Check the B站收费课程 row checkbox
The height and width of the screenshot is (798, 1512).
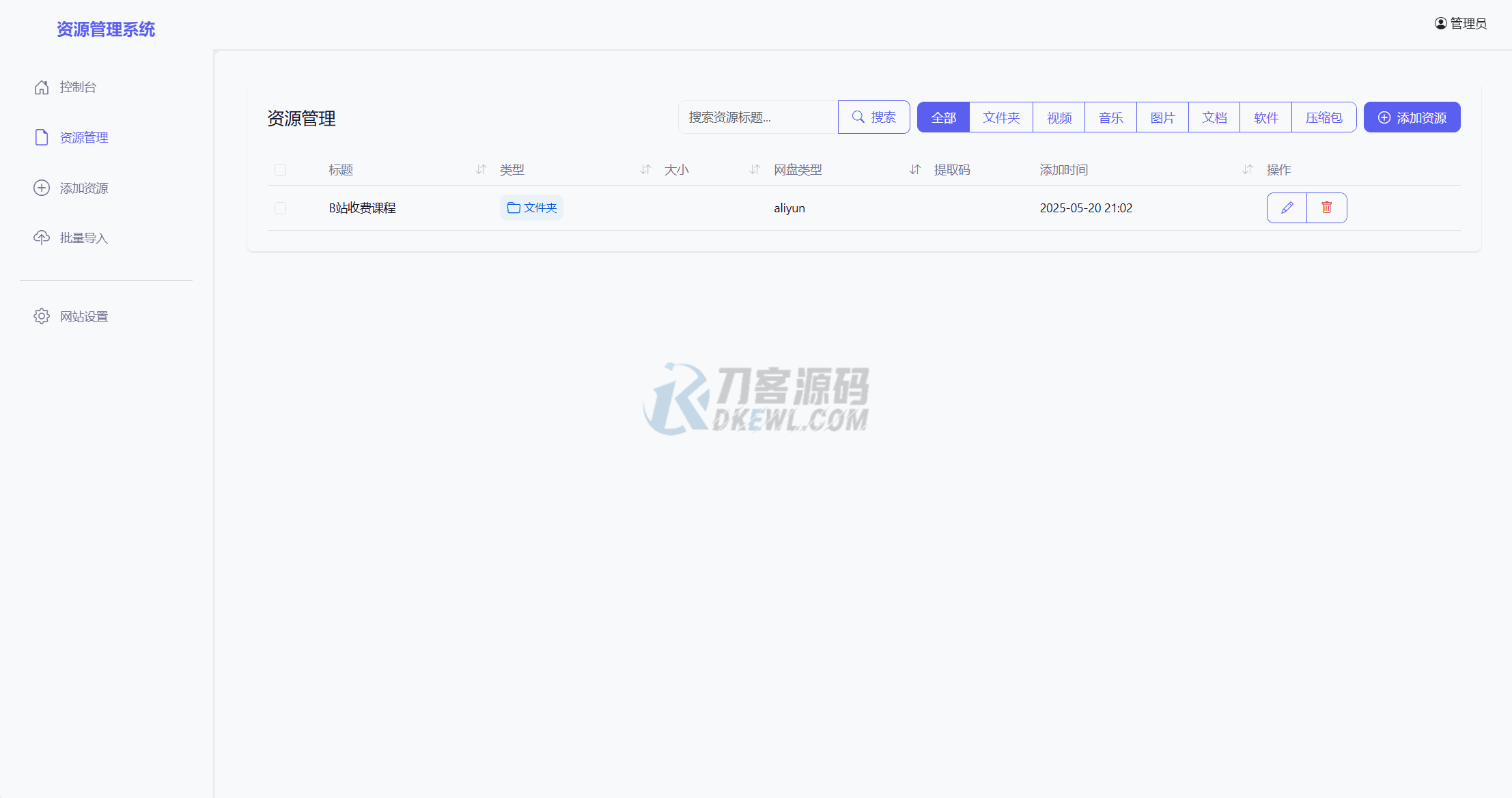coord(280,208)
